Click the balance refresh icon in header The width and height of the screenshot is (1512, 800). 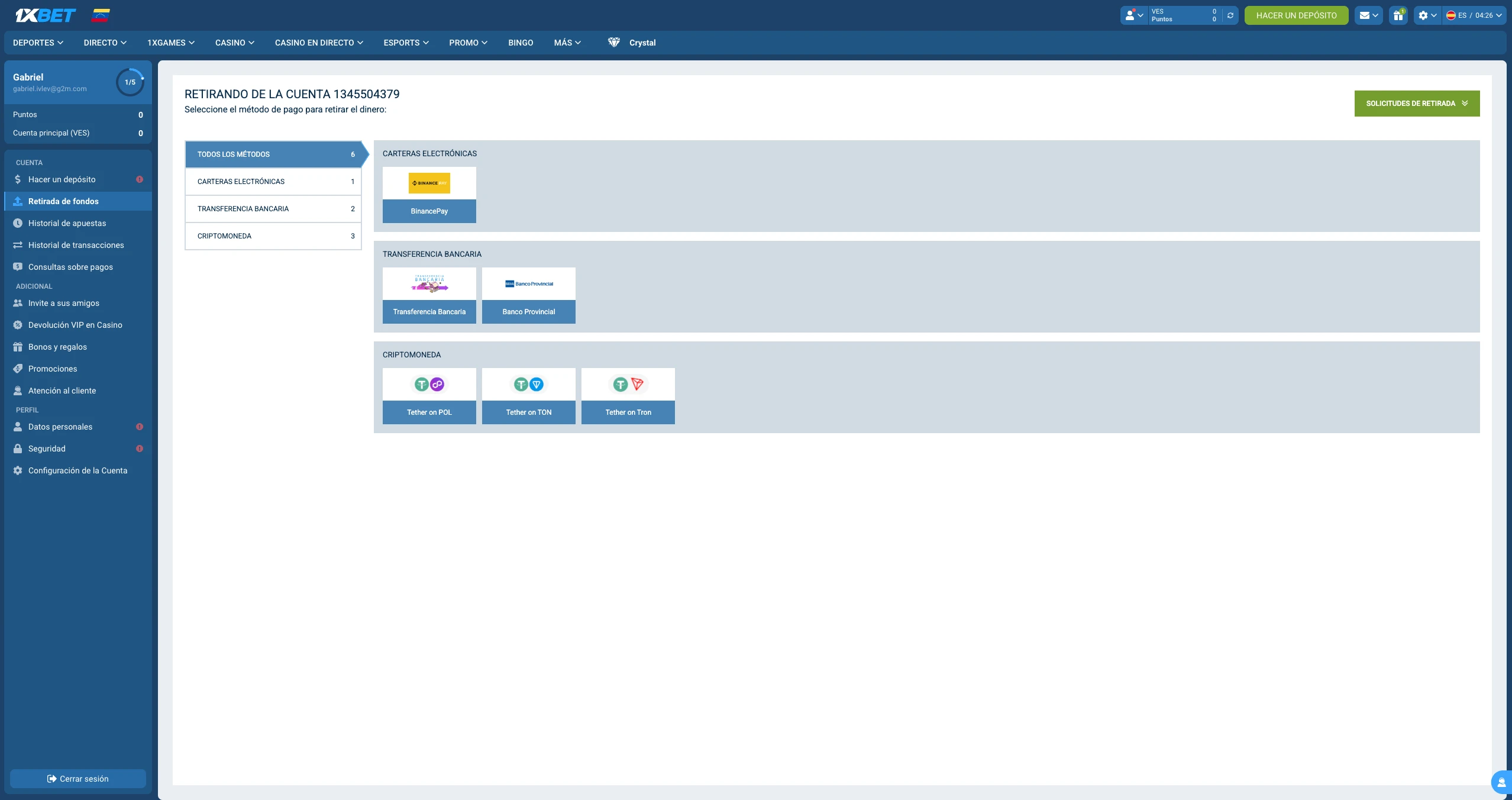[1230, 15]
